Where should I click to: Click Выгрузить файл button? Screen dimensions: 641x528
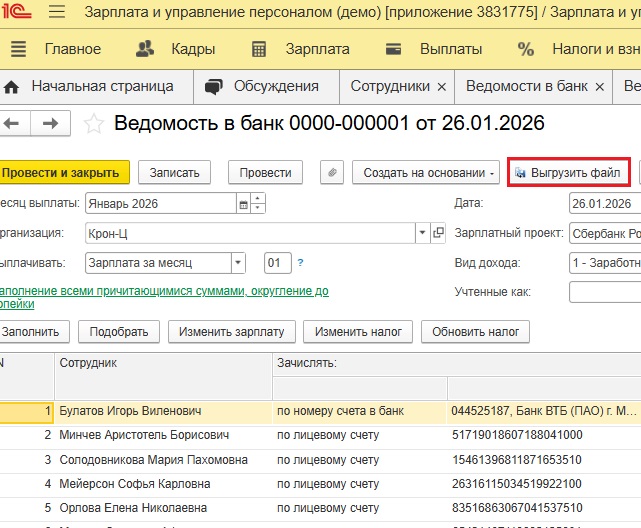pyautogui.click(x=569, y=172)
